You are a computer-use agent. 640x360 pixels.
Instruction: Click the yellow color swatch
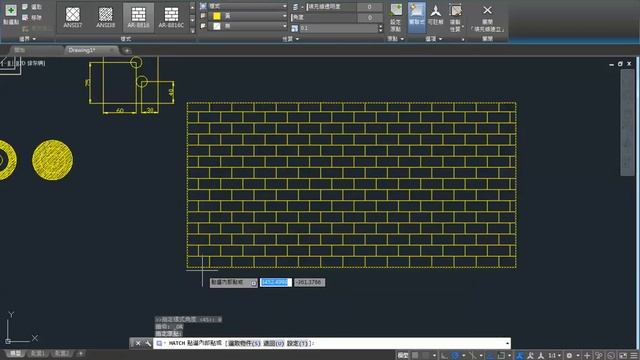(x=217, y=16)
